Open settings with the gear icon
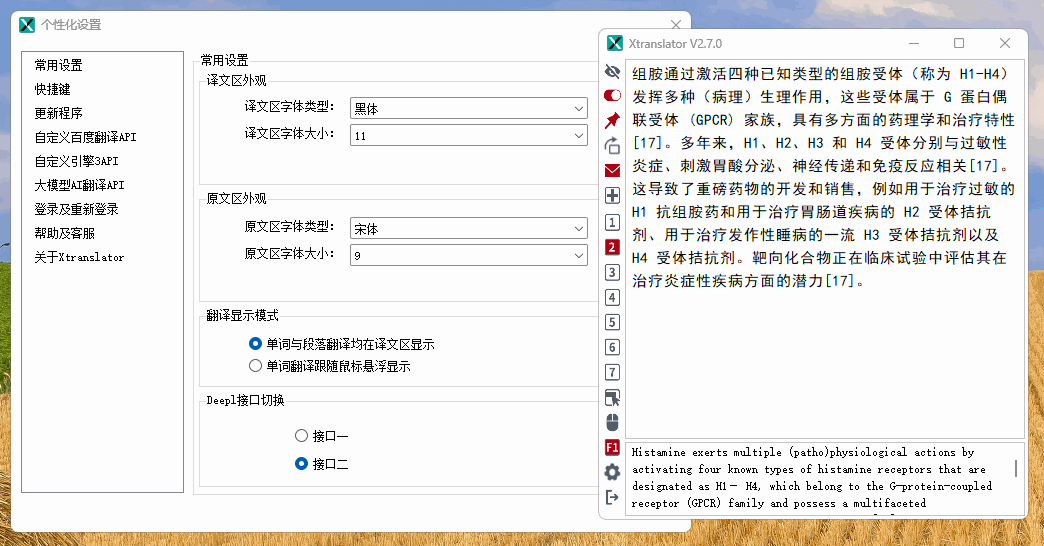Viewport: 1044px width, 546px height. pos(613,472)
